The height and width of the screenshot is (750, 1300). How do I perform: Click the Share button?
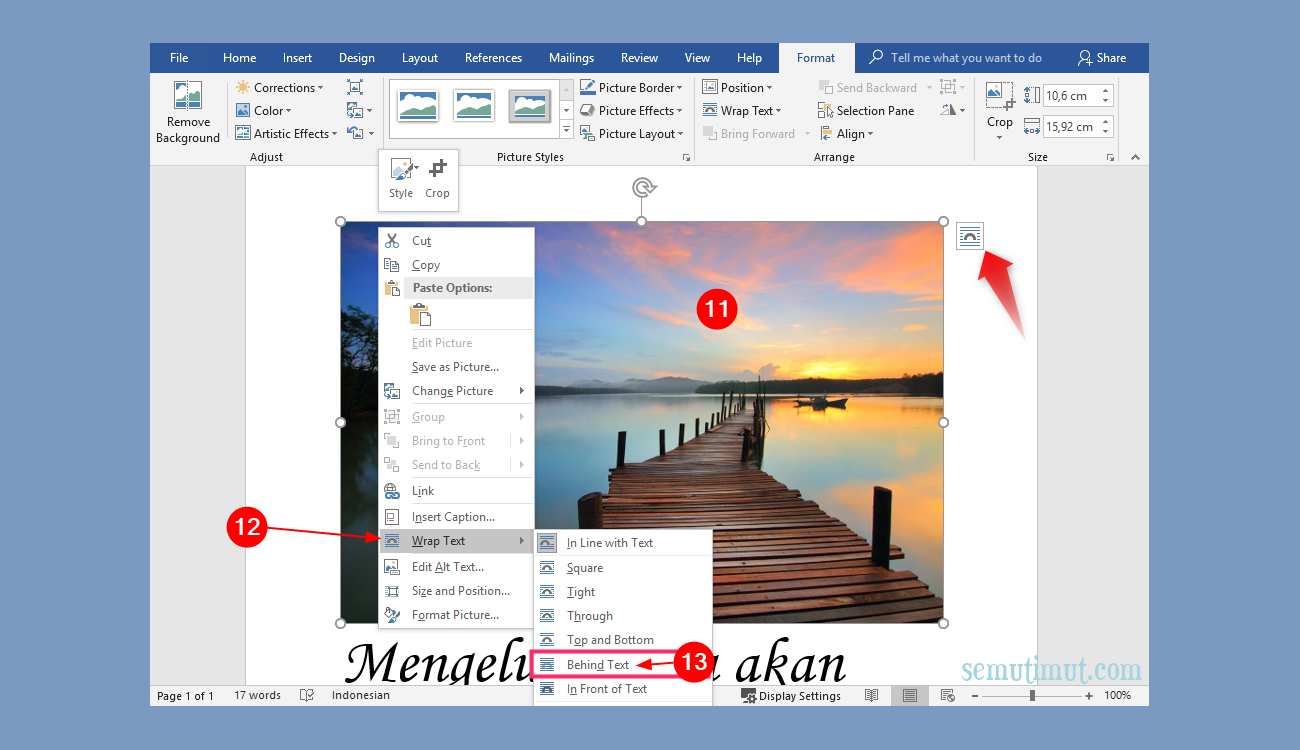coord(1102,58)
